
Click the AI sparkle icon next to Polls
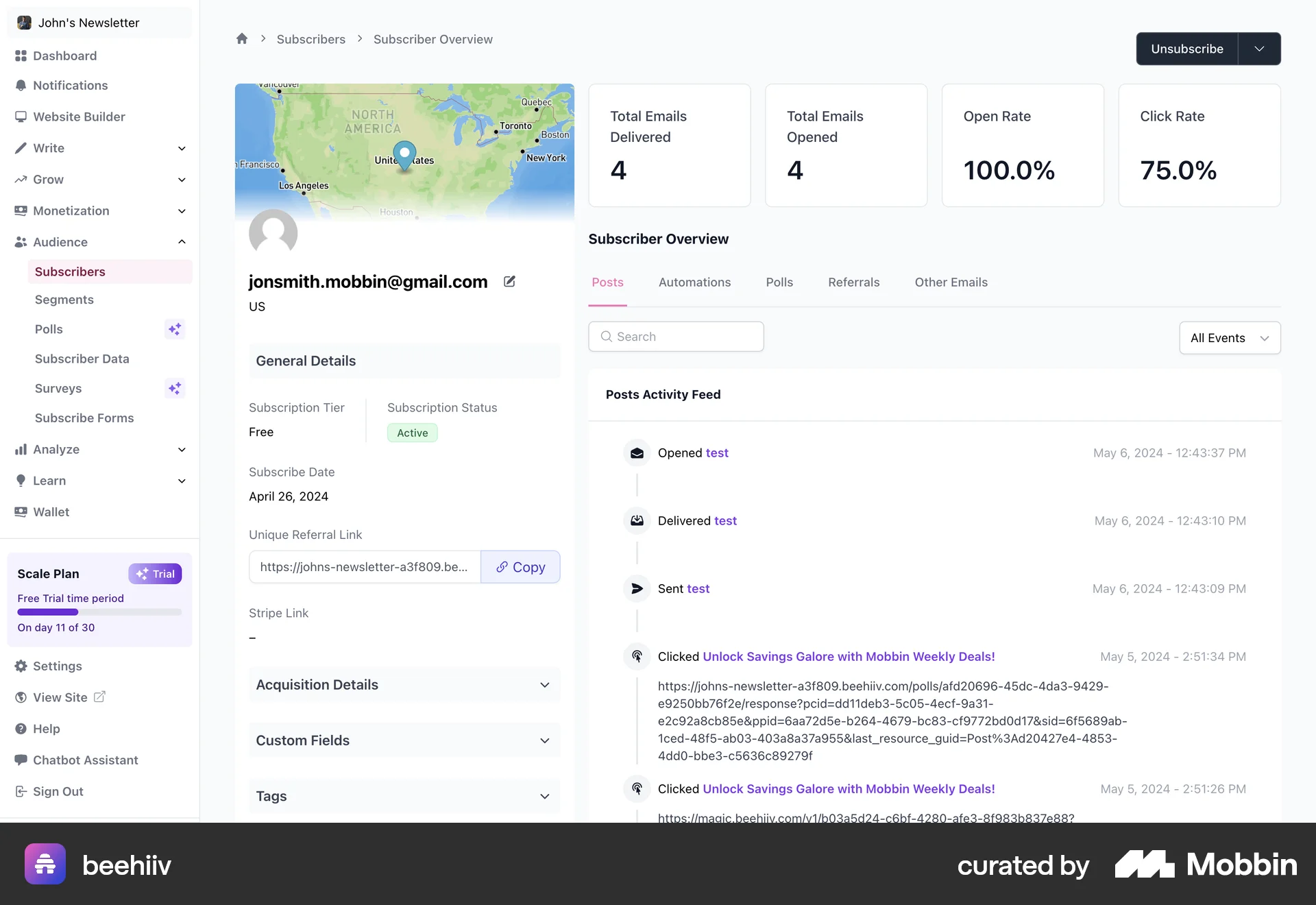click(x=174, y=329)
